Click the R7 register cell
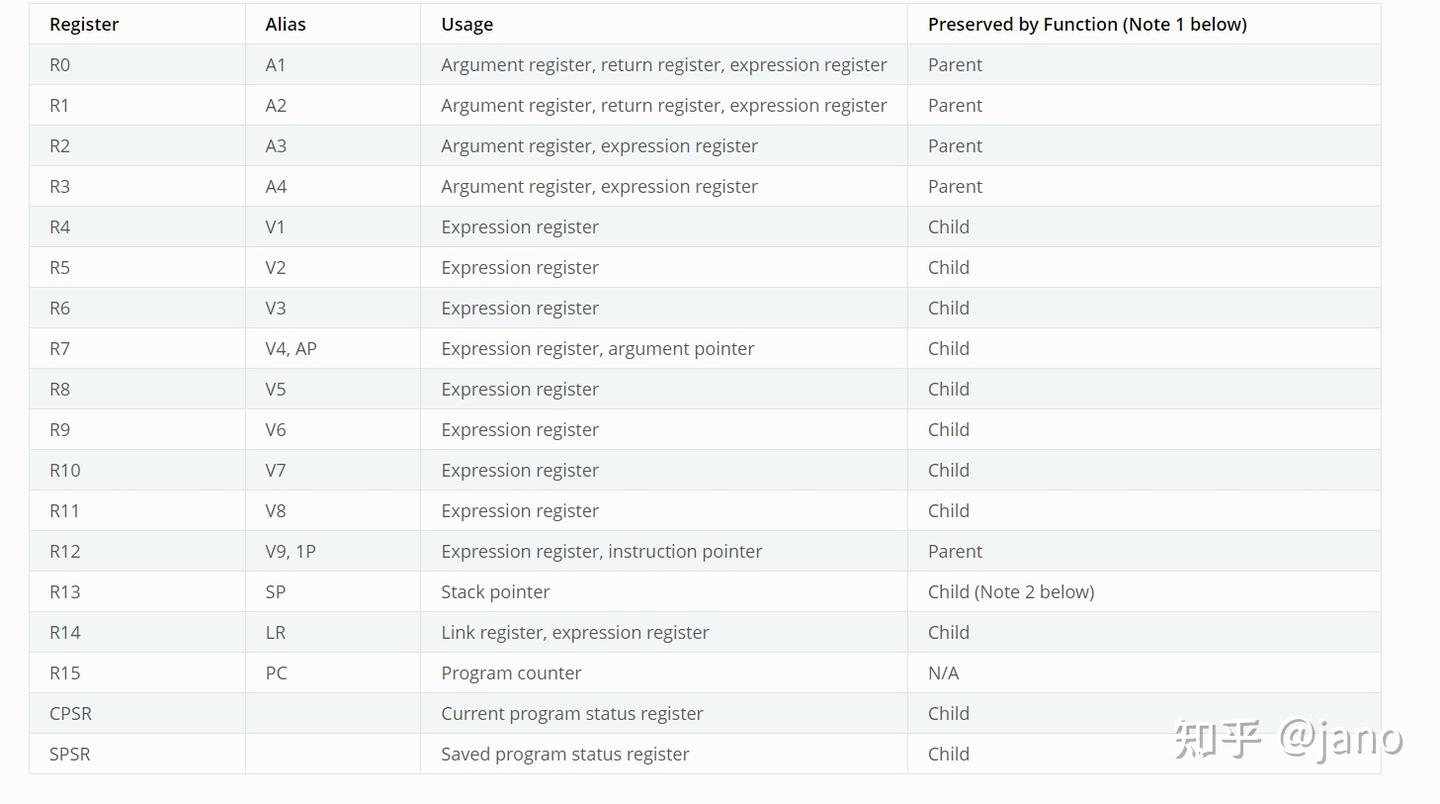The width and height of the screenshot is (1440, 804). click(60, 349)
